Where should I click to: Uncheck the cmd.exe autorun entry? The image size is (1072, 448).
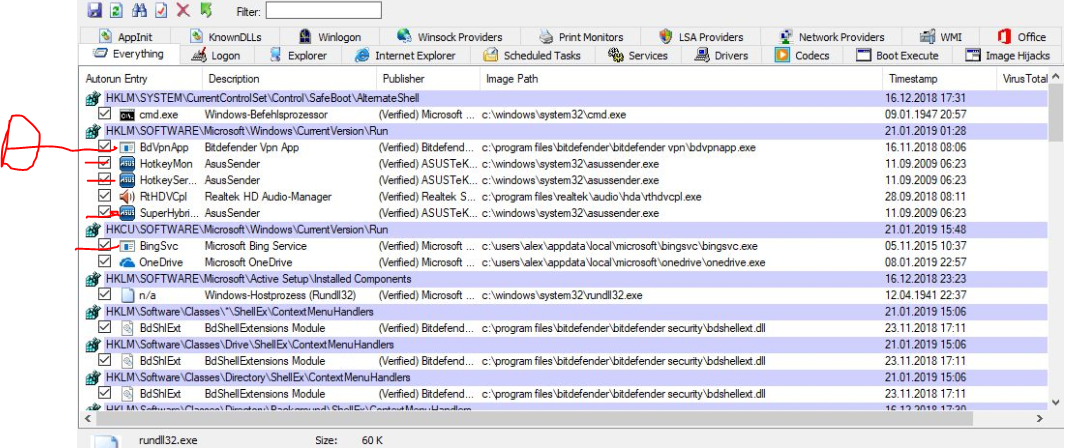pyautogui.click(x=105, y=114)
